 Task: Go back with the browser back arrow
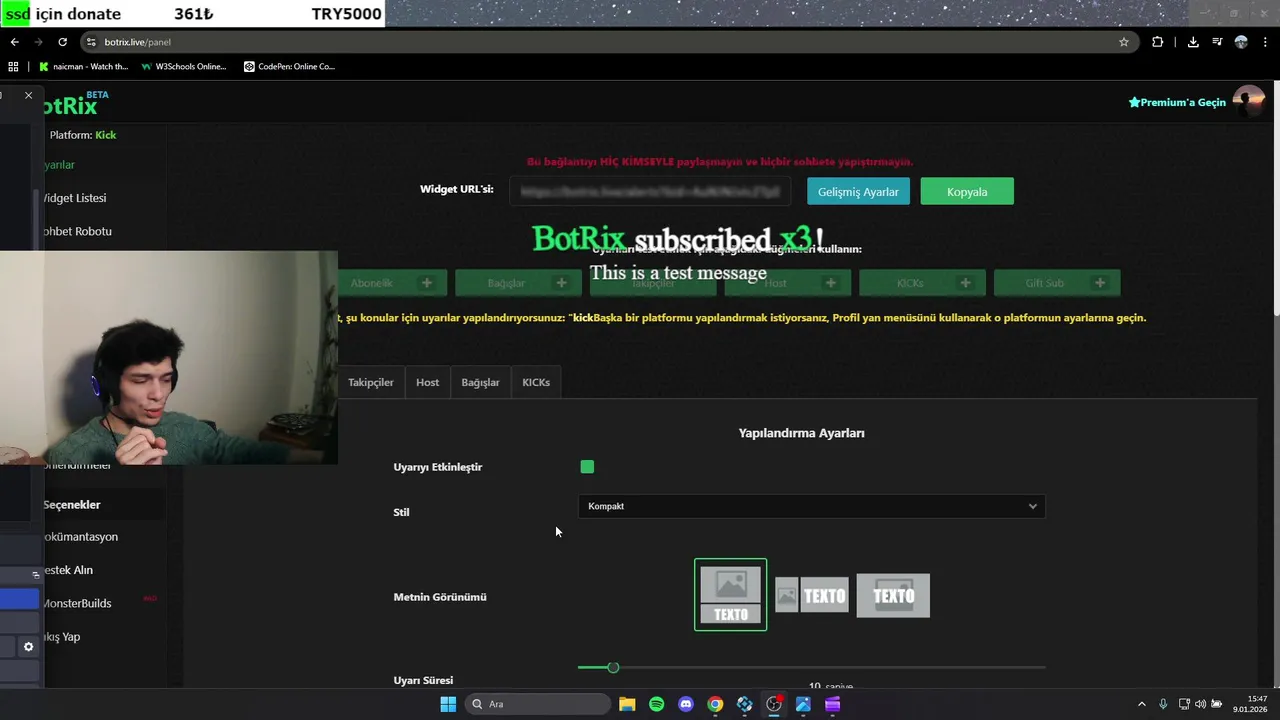(14, 42)
